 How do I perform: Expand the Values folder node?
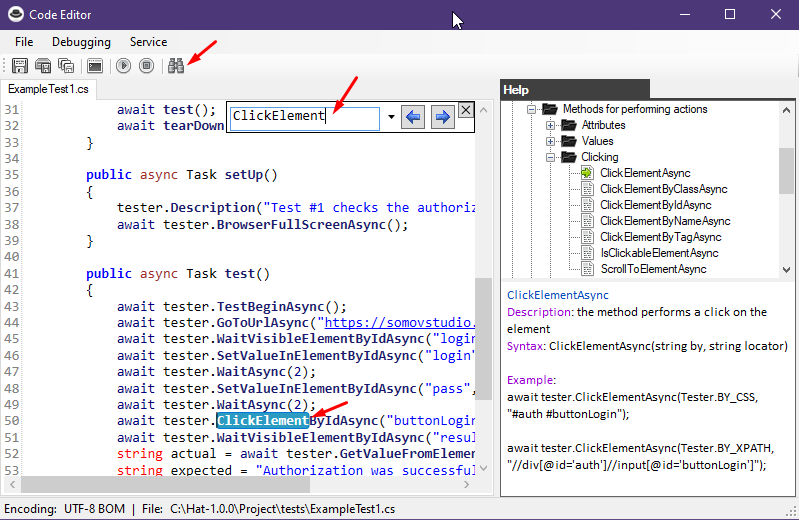point(550,141)
